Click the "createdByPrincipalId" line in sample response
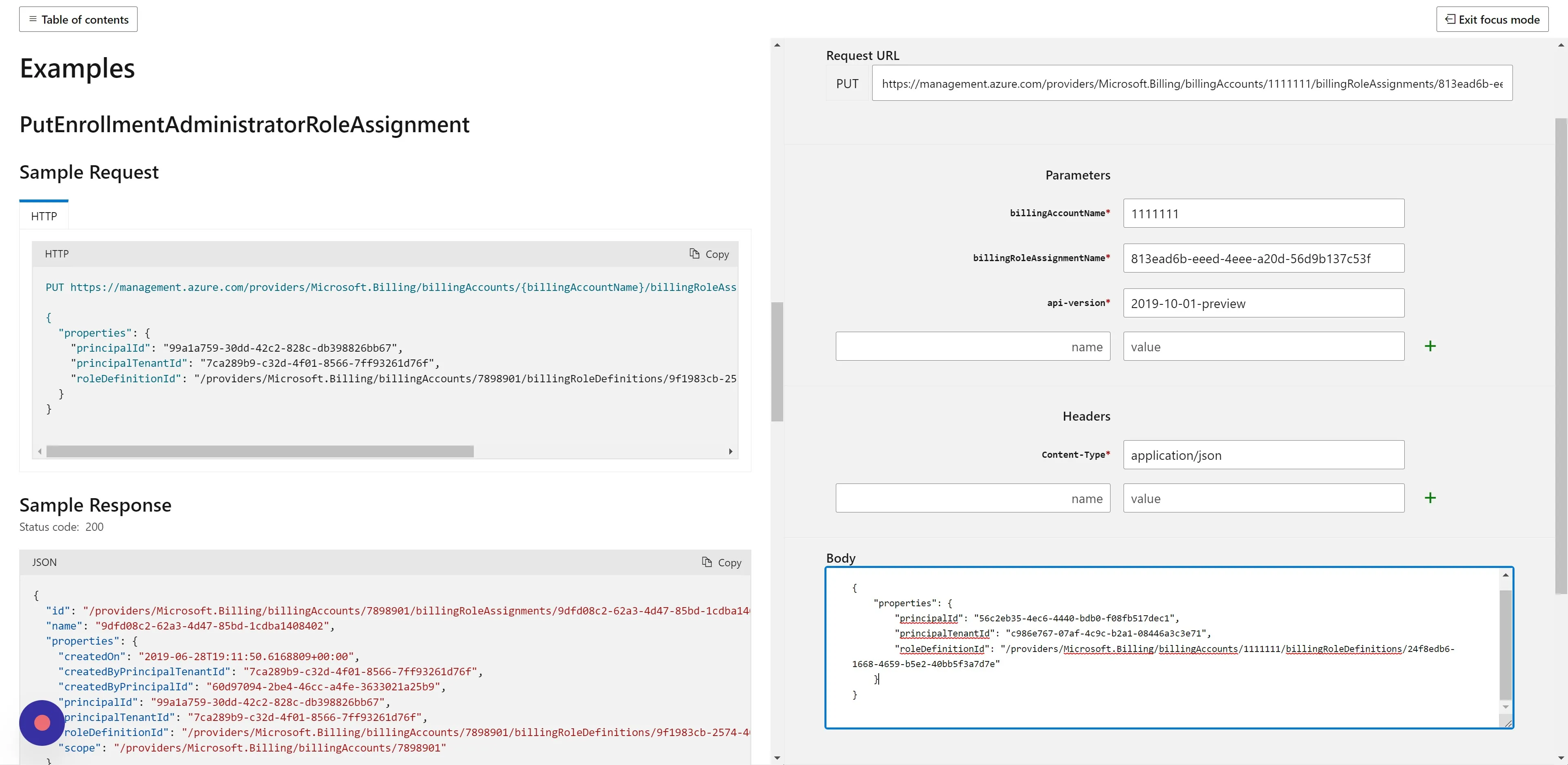The image size is (1568, 765). tap(252, 687)
